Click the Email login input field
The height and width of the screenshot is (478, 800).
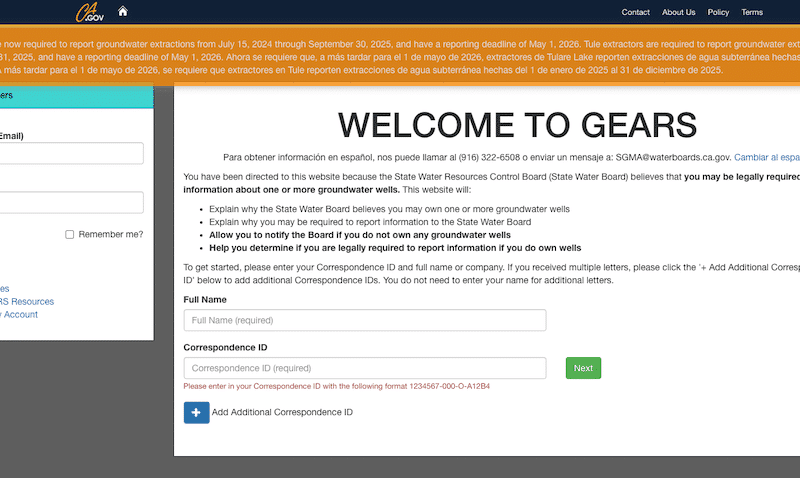70,153
